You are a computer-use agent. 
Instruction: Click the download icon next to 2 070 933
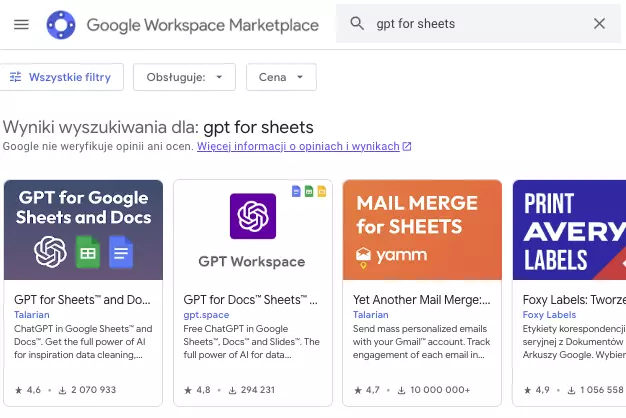(x=62, y=390)
